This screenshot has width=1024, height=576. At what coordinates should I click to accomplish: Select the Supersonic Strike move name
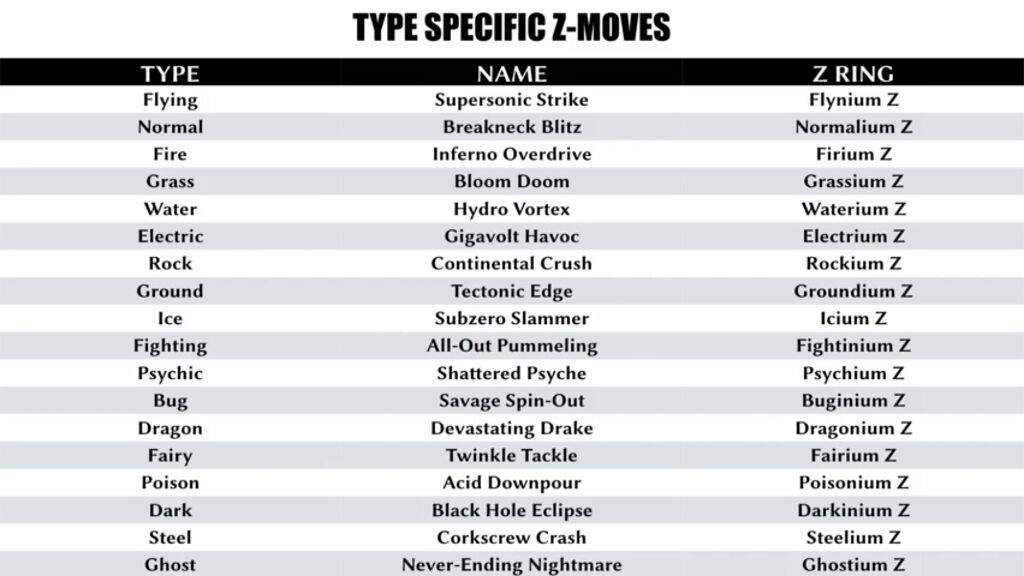click(511, 100)
